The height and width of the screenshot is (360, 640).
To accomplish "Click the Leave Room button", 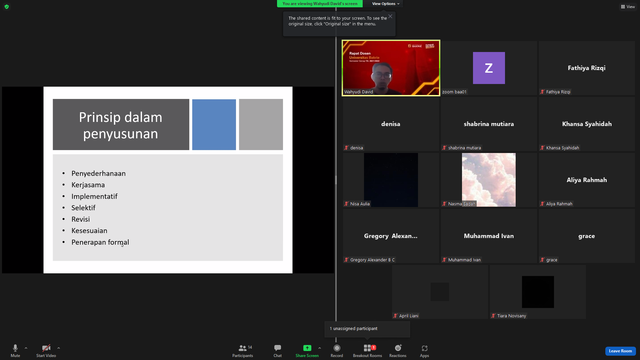I will coord(620,351).
